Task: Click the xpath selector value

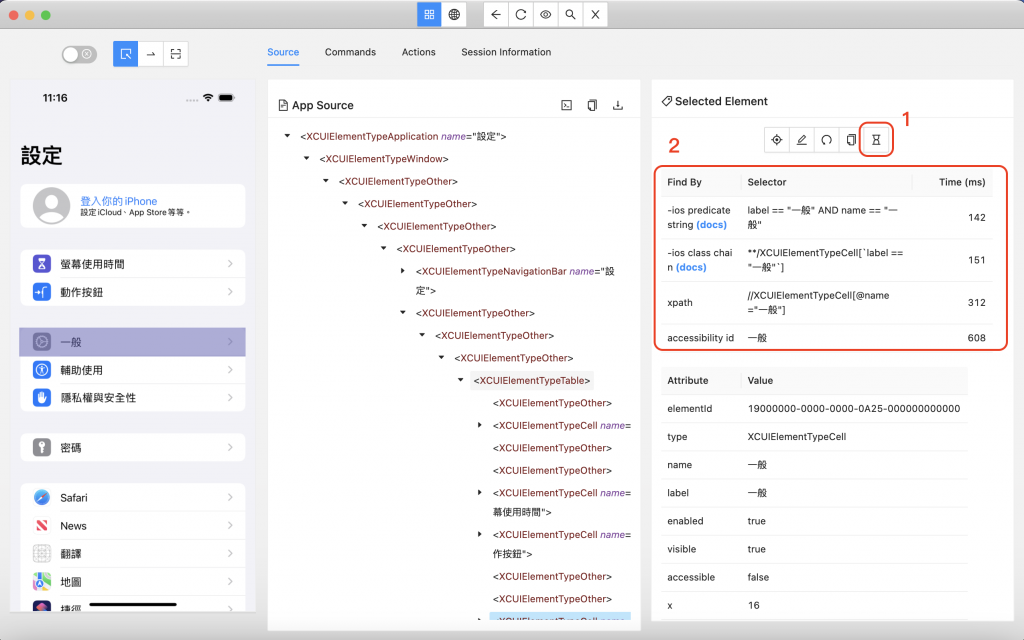Action: click(x=818, y=302)
